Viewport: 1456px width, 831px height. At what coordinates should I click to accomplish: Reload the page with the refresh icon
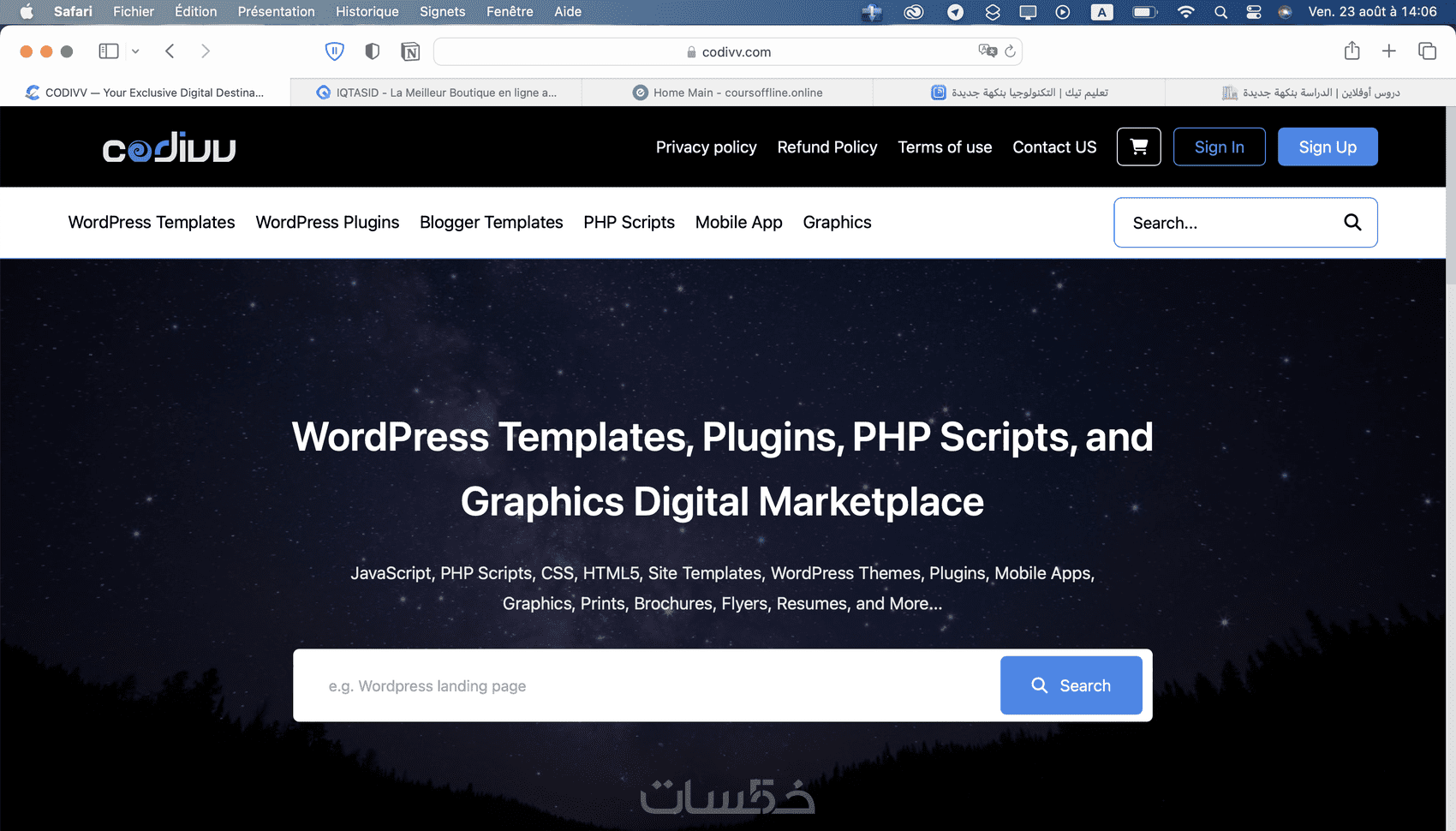(1011, 51)
